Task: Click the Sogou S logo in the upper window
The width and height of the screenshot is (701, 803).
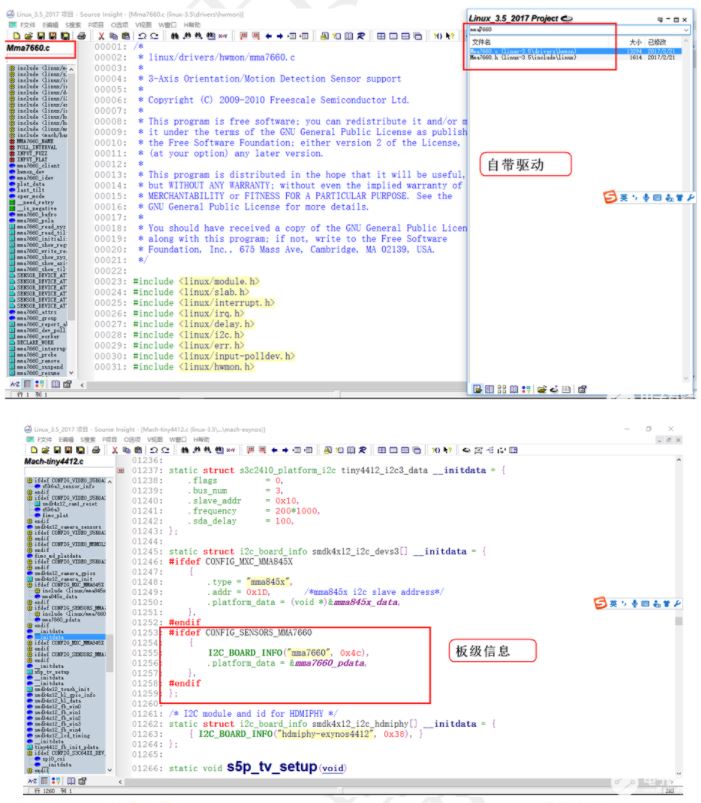Action: [x=611, y=198]
